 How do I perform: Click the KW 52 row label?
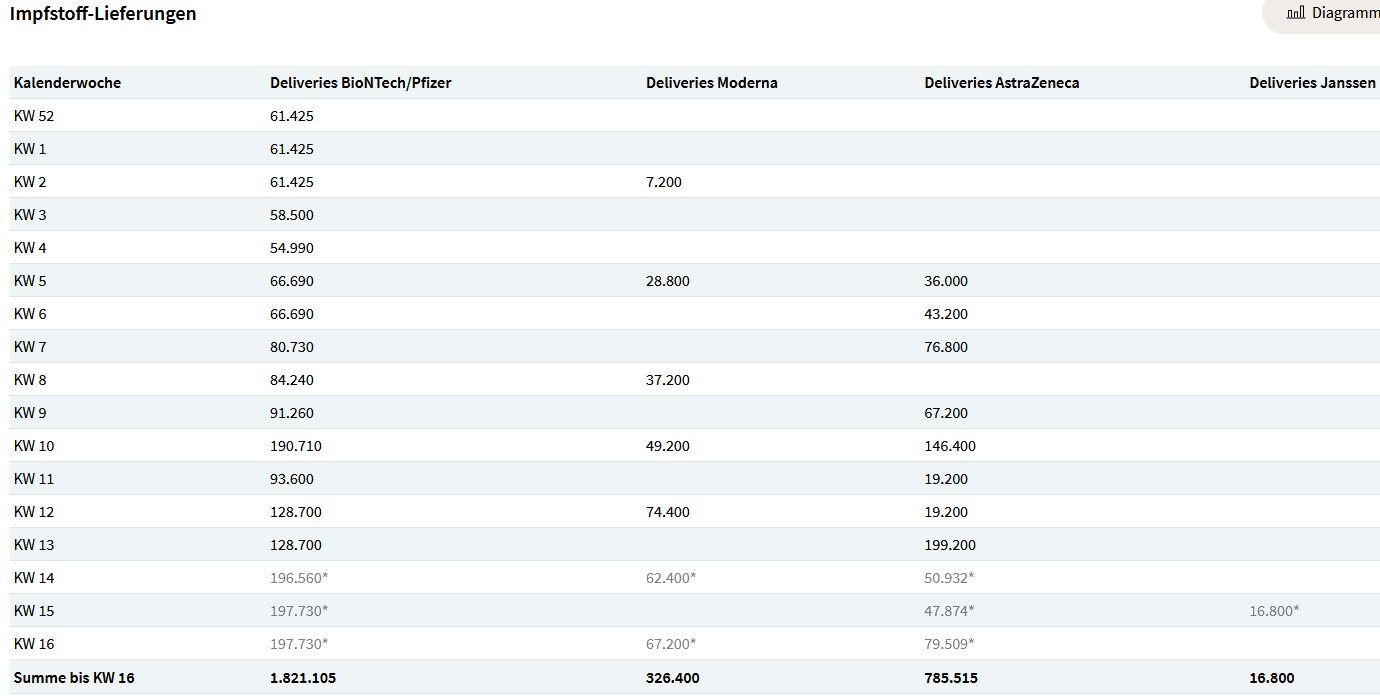point(34,116)
